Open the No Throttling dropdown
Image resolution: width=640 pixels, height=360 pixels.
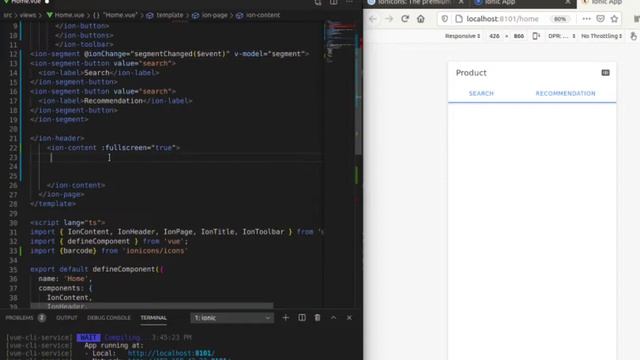[x=602, y=36]
